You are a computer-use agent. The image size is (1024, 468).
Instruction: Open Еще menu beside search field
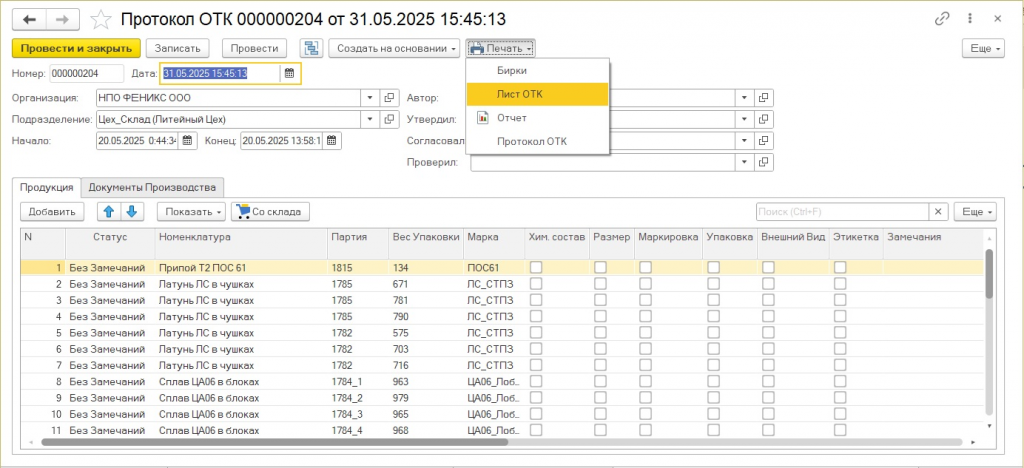pos(975,211)
